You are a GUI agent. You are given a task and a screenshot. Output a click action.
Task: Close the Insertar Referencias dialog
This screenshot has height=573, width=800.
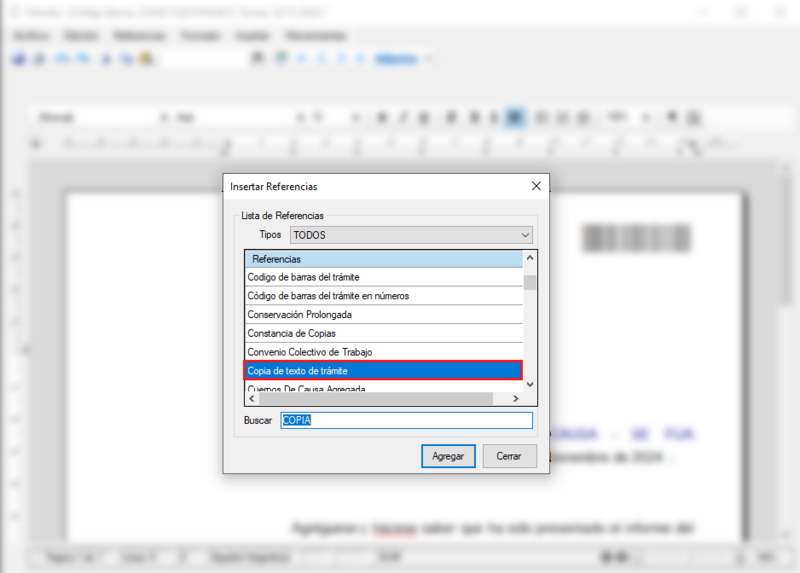pyautogui.click(x=536, y=186)
